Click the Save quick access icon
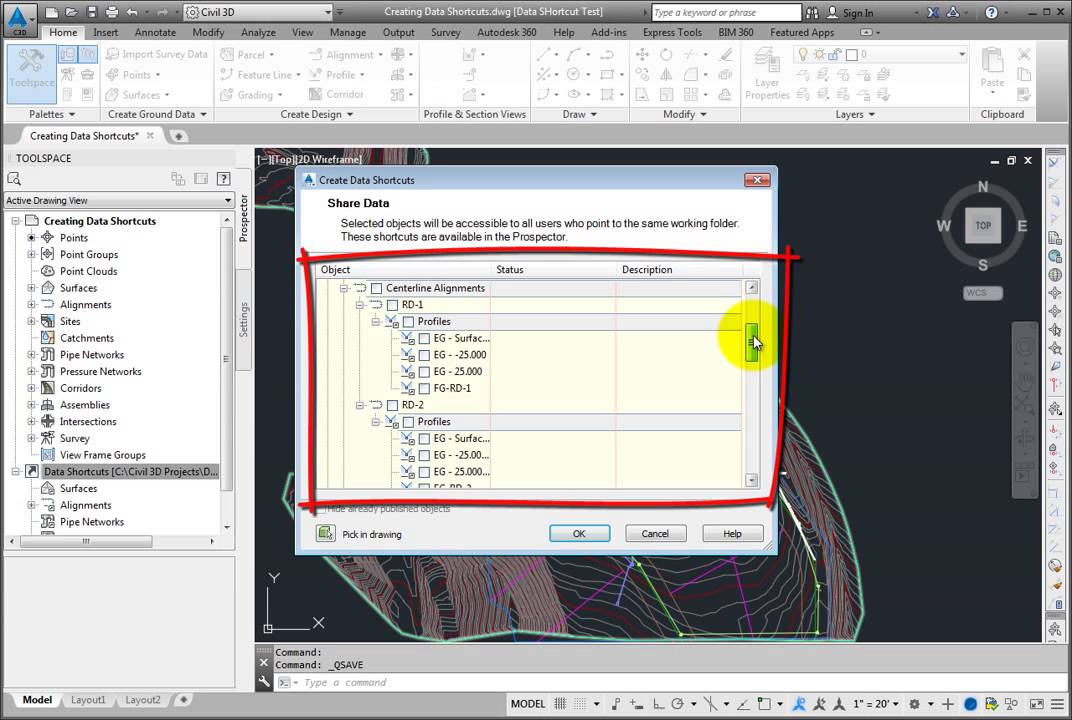1072x720 pixels. click(x=92, y=12)
